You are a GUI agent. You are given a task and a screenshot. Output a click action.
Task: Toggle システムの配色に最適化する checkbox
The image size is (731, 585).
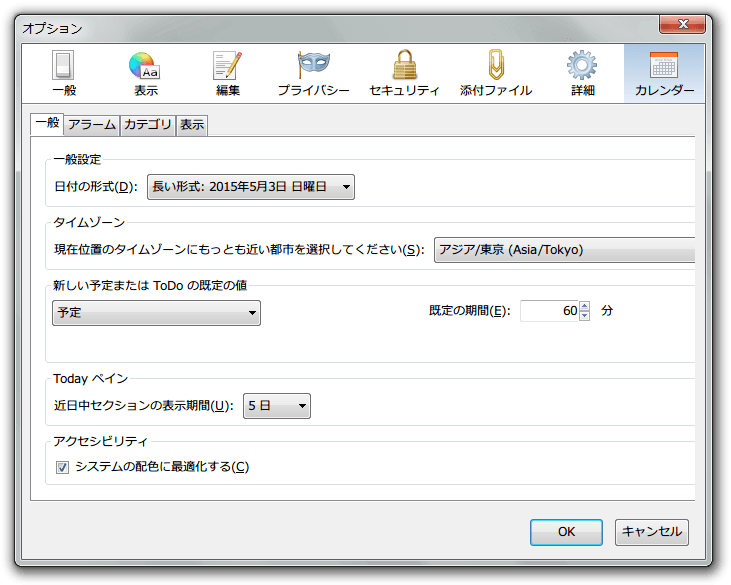coord(62,467)
